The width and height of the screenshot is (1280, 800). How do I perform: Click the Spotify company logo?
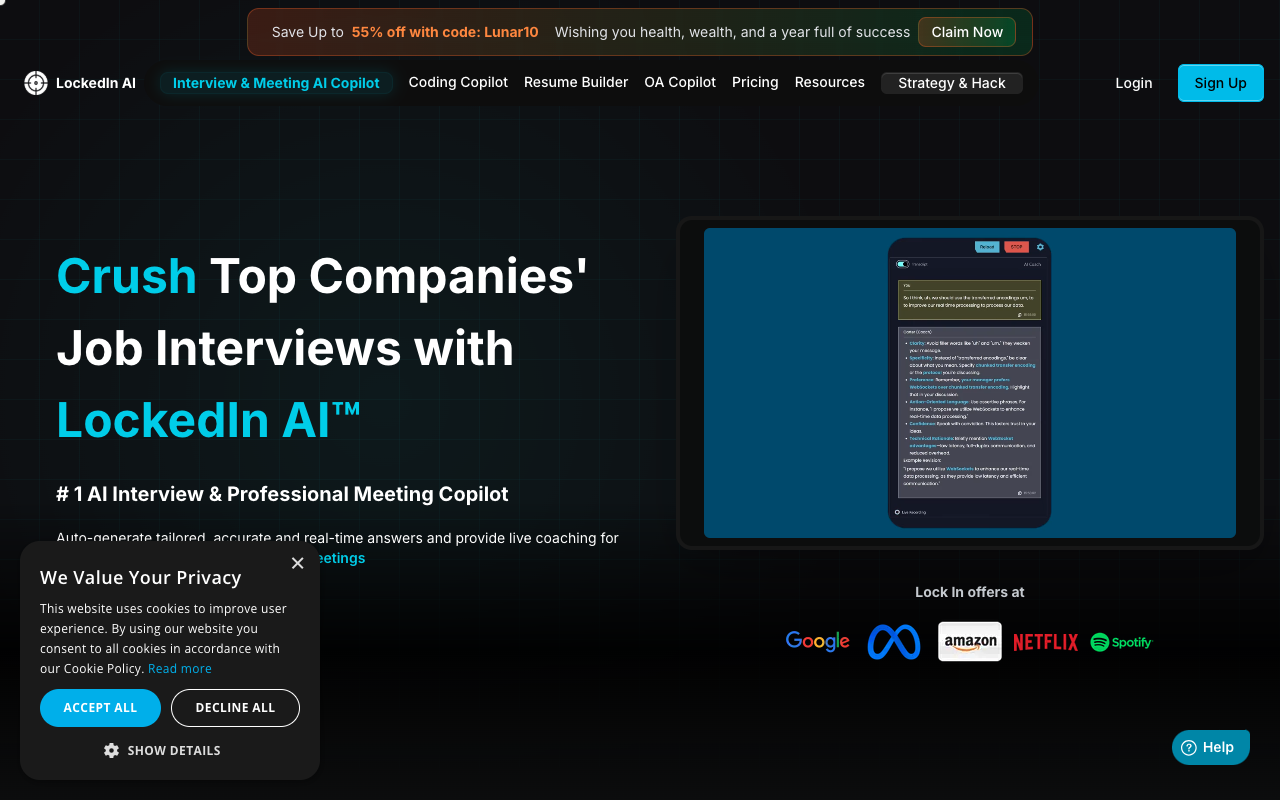[1121, 642]
